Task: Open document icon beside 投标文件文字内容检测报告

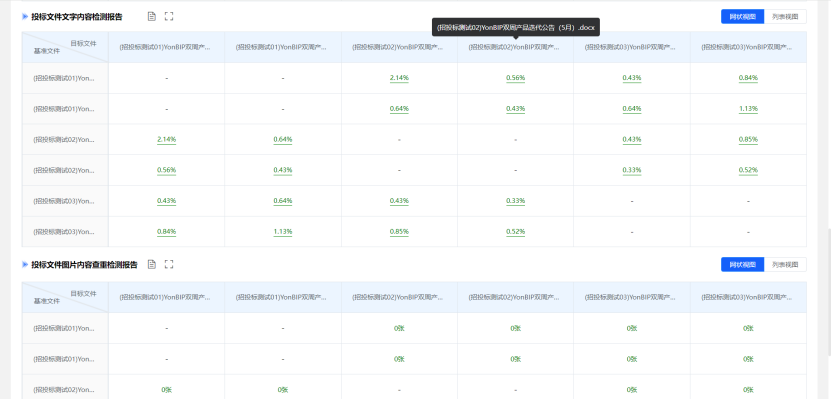Action: [x=152, y=16]
